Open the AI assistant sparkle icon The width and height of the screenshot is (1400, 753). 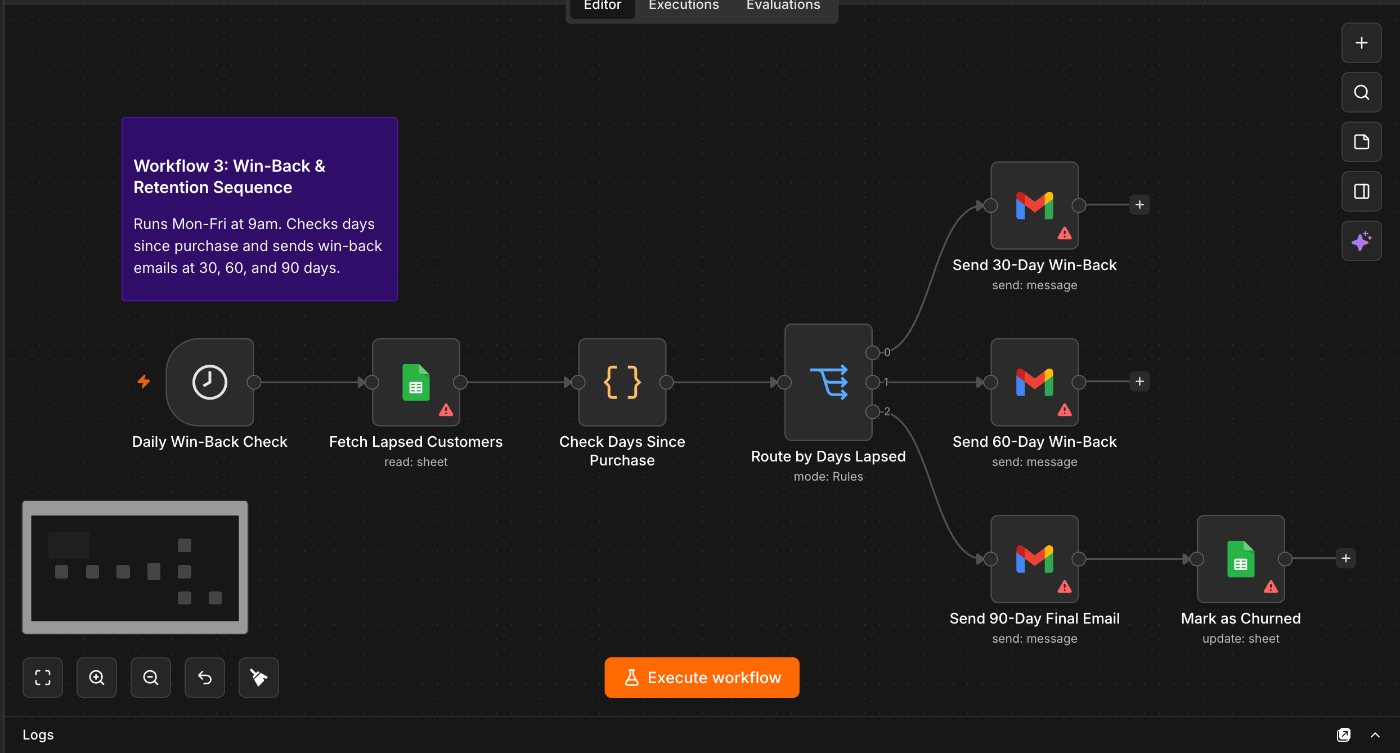[1361, 241]
